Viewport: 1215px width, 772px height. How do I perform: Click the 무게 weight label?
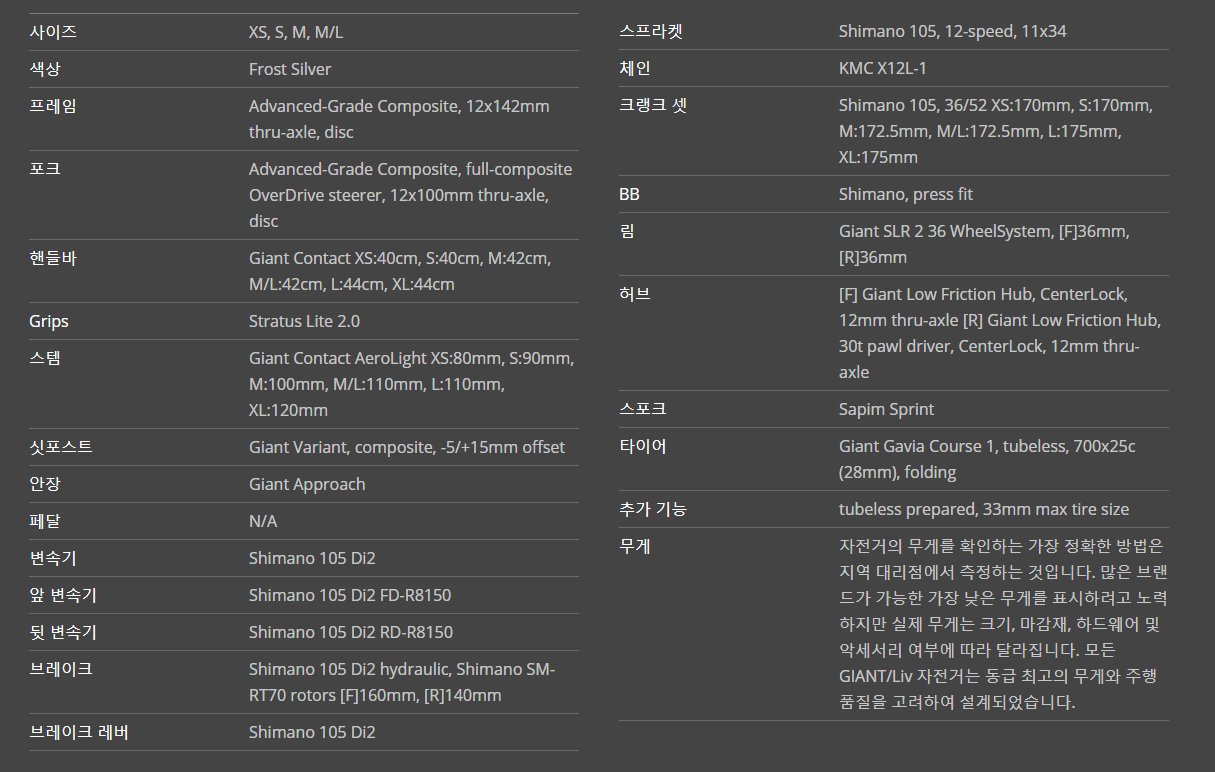[x=635, y=546]
